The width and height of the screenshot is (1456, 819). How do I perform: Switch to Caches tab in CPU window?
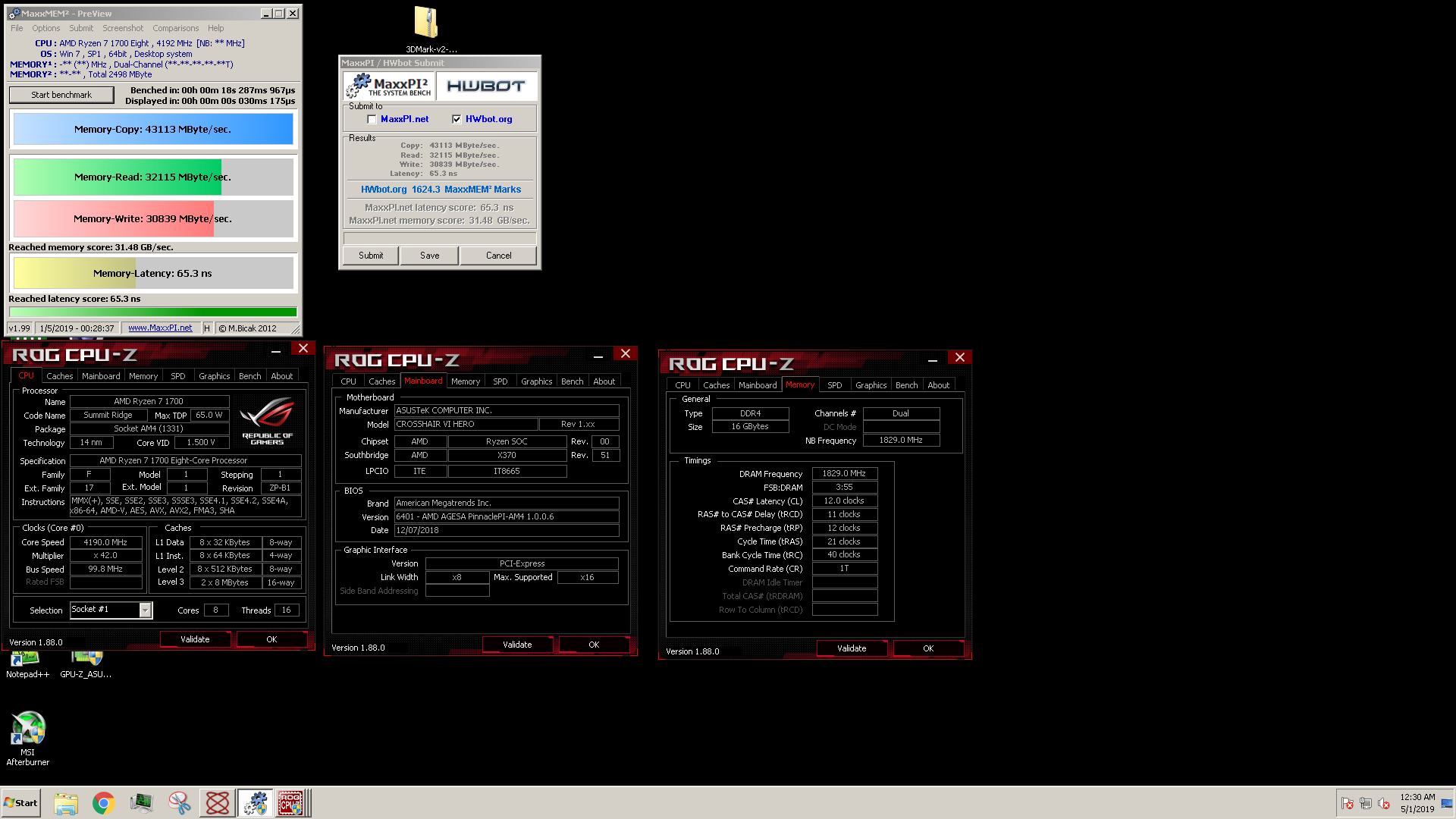click(x=59, y=376)
